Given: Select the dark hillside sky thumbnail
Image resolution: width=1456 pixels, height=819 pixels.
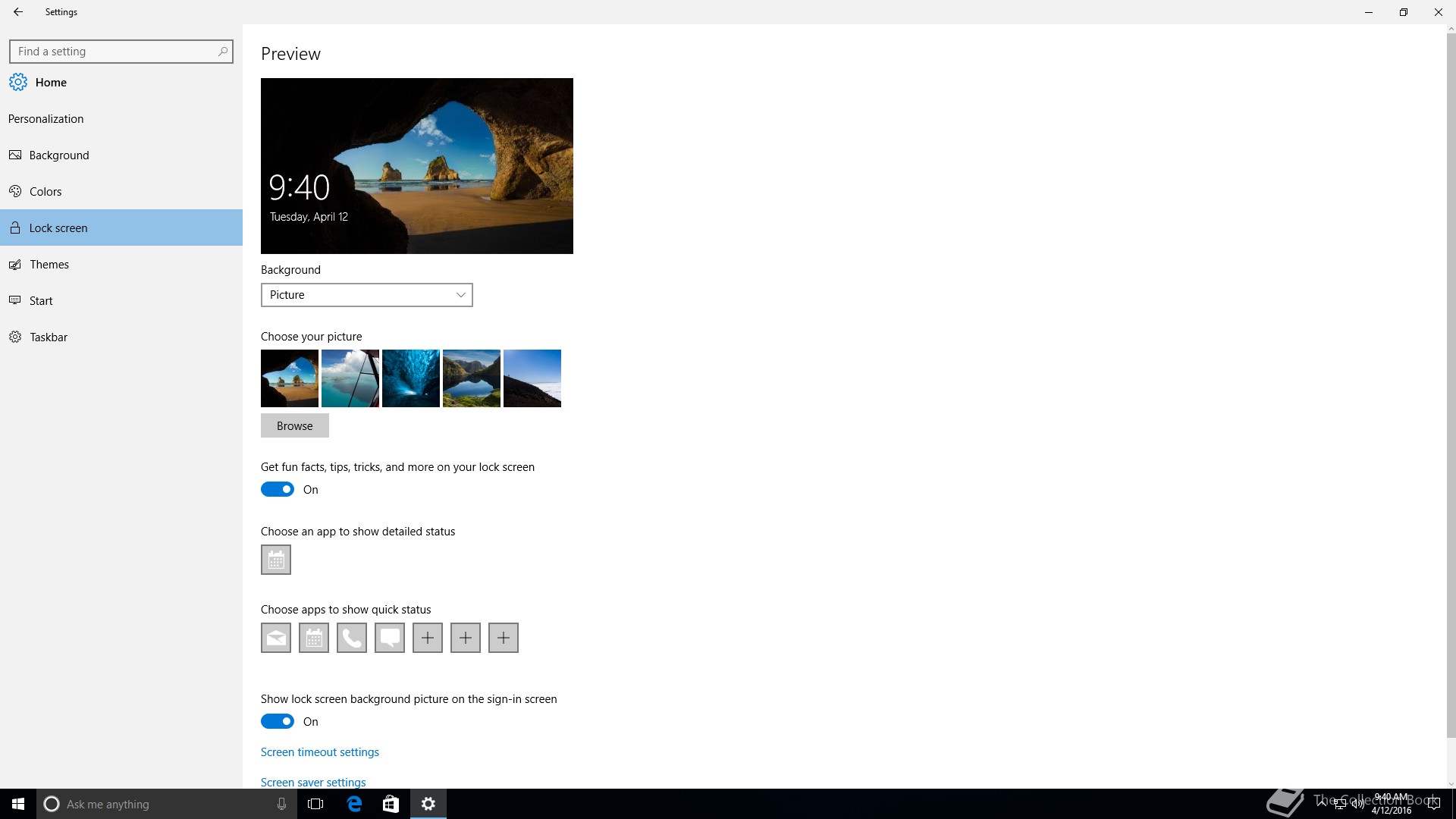Looking at the screenshot, I should [x=532, y=378].
